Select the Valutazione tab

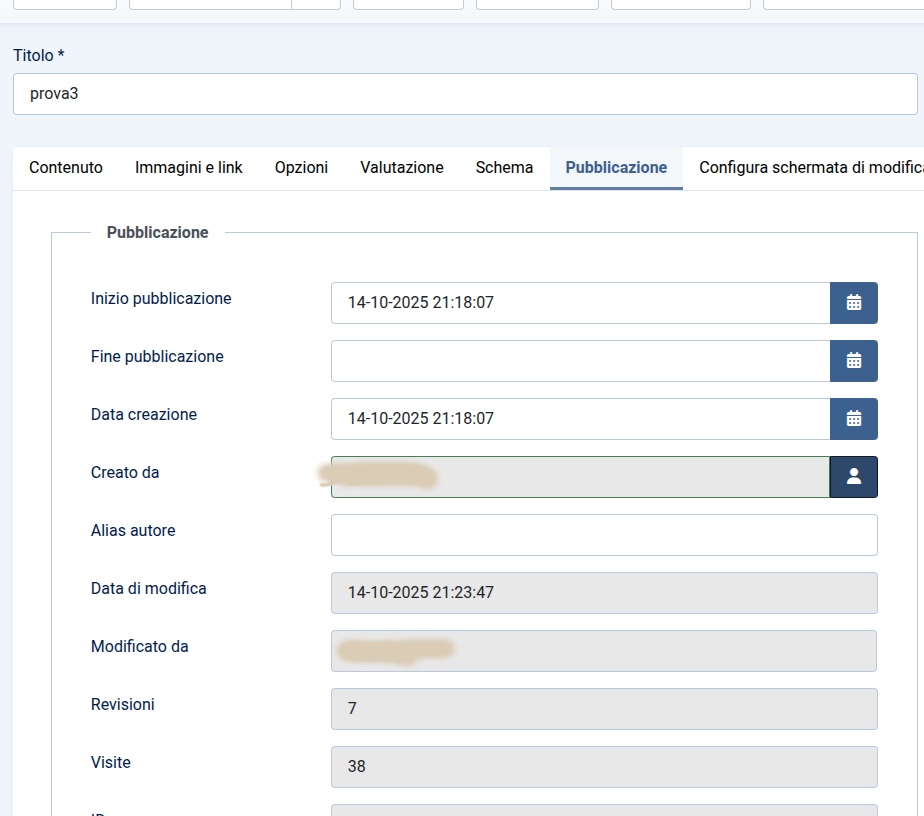[402, 168]
